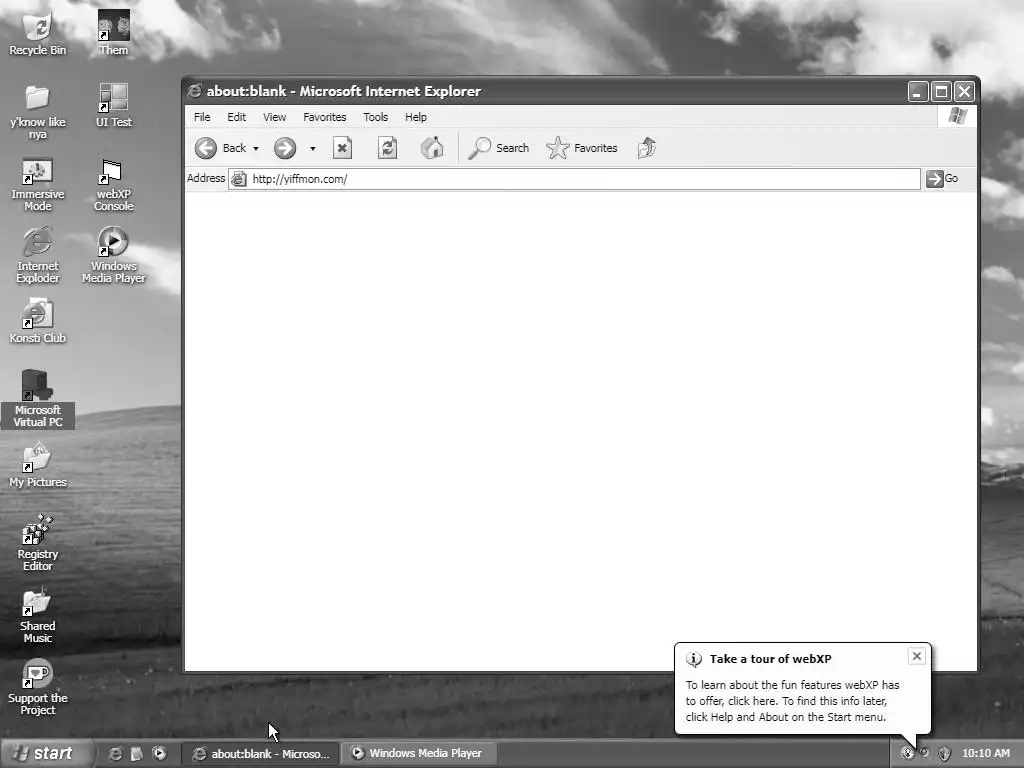Switch to Windows Media Player taskbar button
Image resolution: width=1024 pixels, height=768 pixels.
pos(420,754)
